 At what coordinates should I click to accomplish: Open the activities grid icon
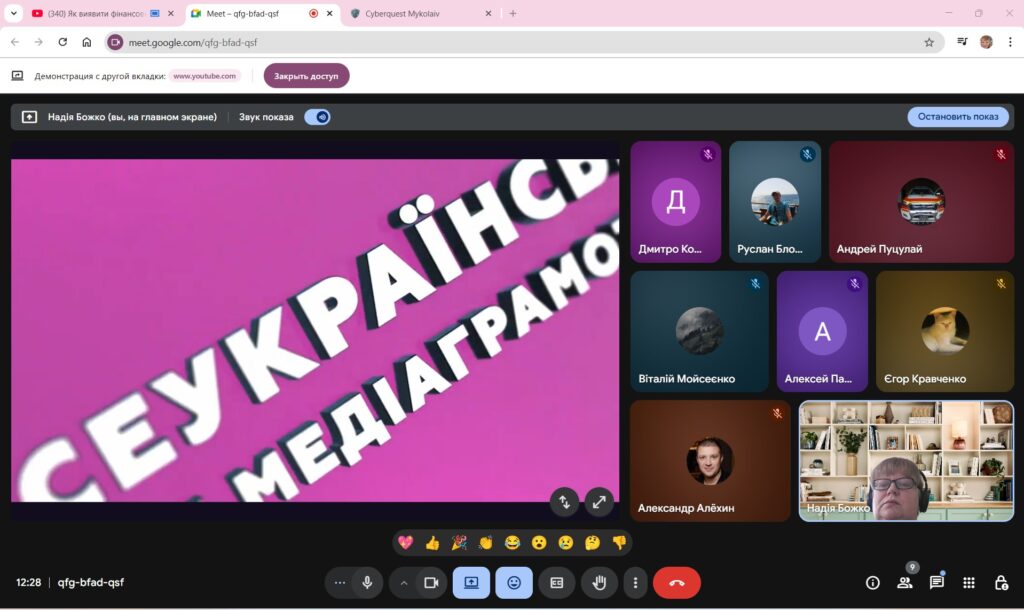coord(968,583)
